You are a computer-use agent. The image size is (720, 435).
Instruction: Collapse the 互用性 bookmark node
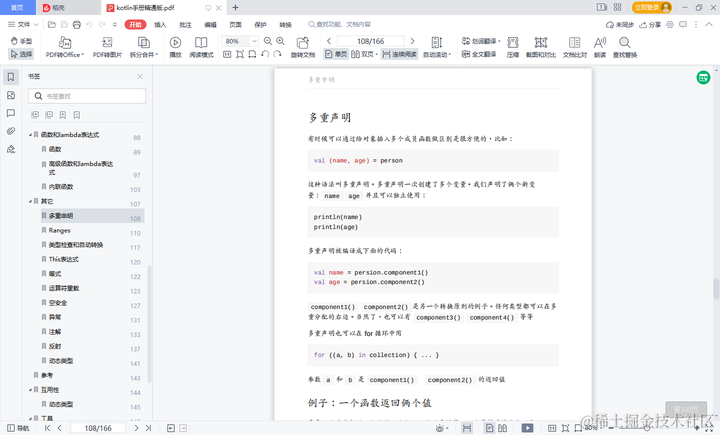point(30,390)
